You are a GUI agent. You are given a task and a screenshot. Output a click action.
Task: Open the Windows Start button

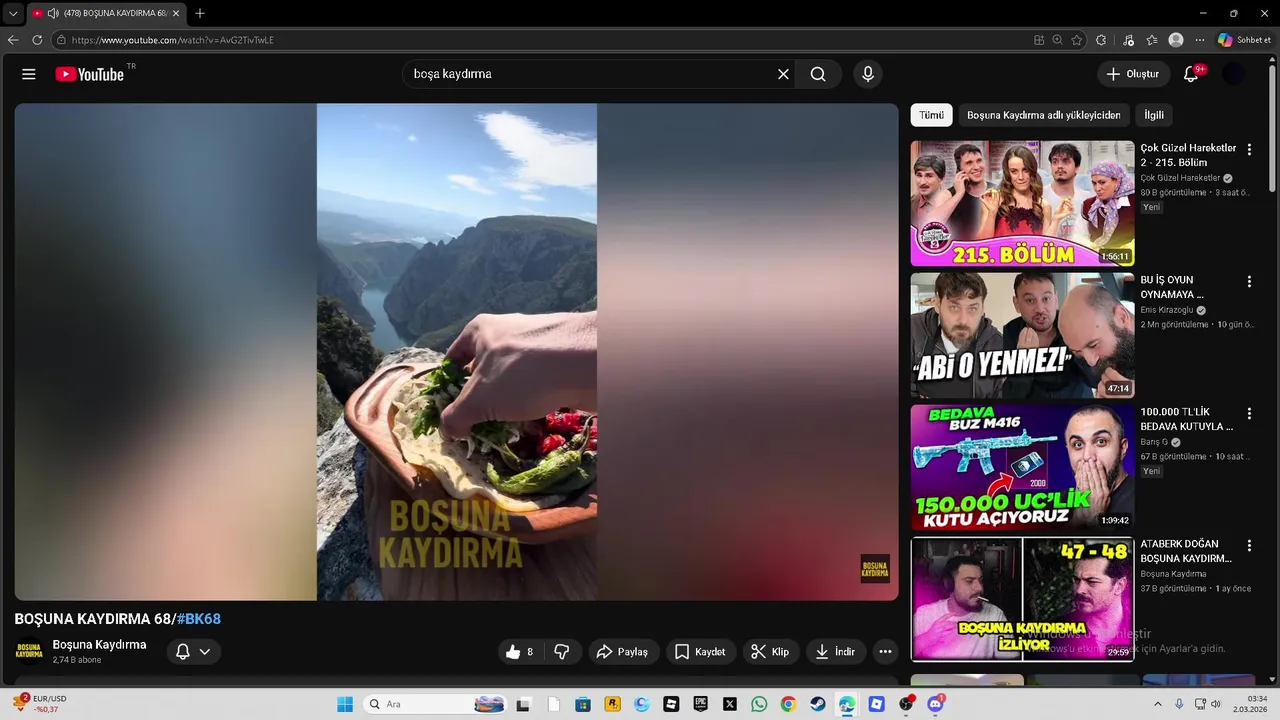click(x=345, y=704)
